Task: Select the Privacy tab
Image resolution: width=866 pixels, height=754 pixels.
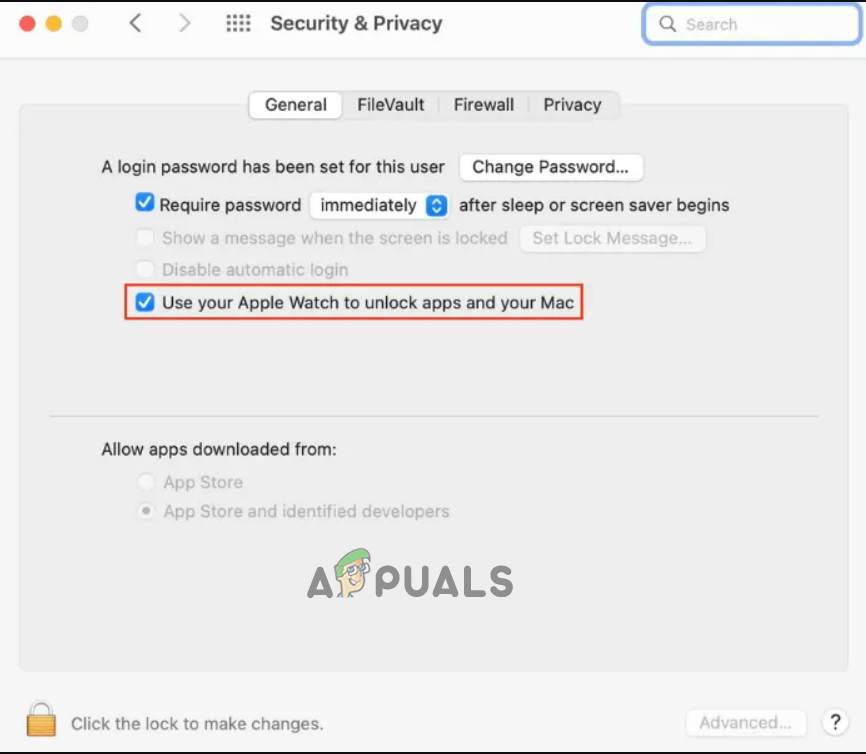Action: [x=572, y=104]
